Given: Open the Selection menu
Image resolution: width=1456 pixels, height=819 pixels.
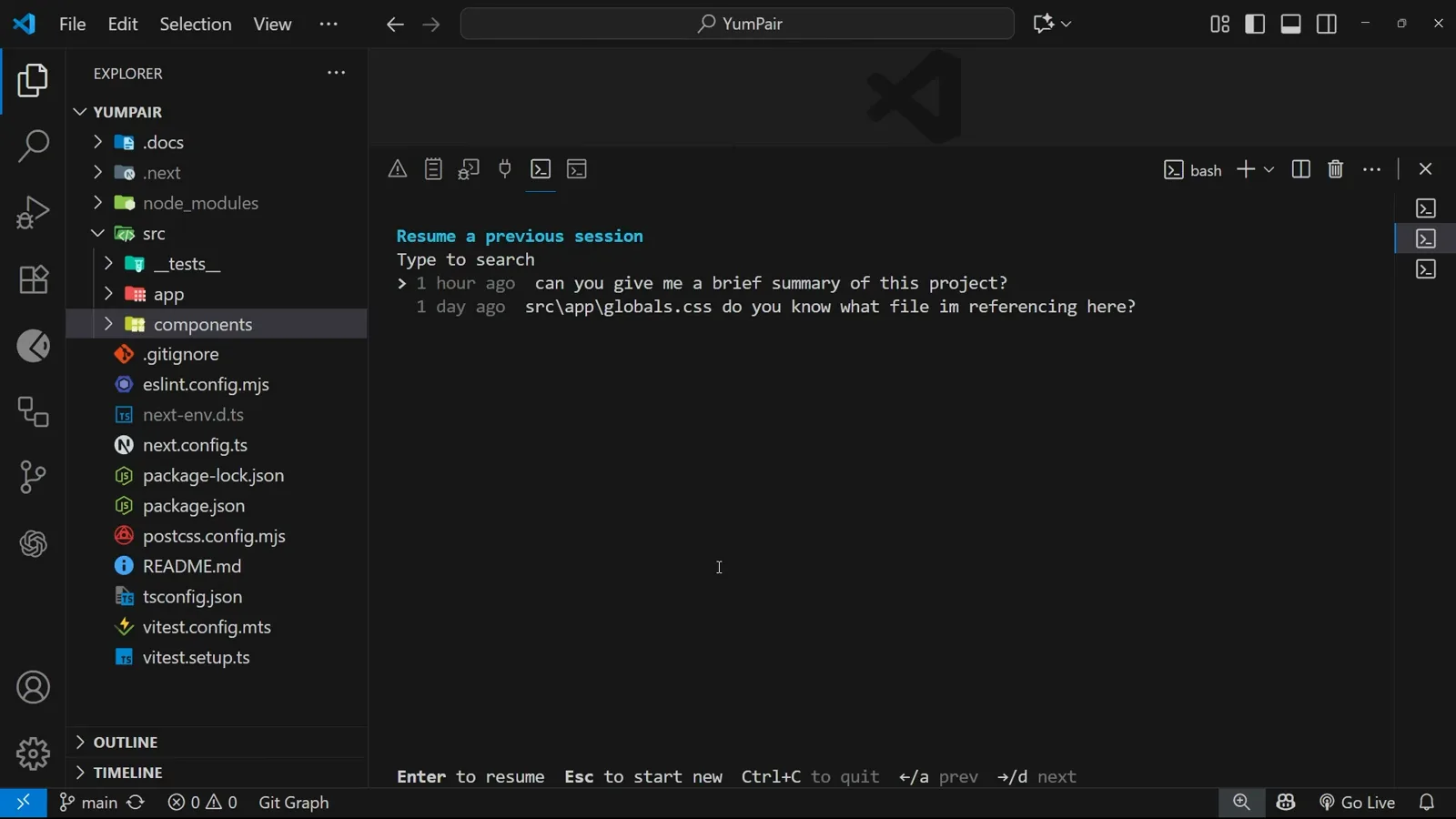Looking at the screenshot, I should (196, 24).
